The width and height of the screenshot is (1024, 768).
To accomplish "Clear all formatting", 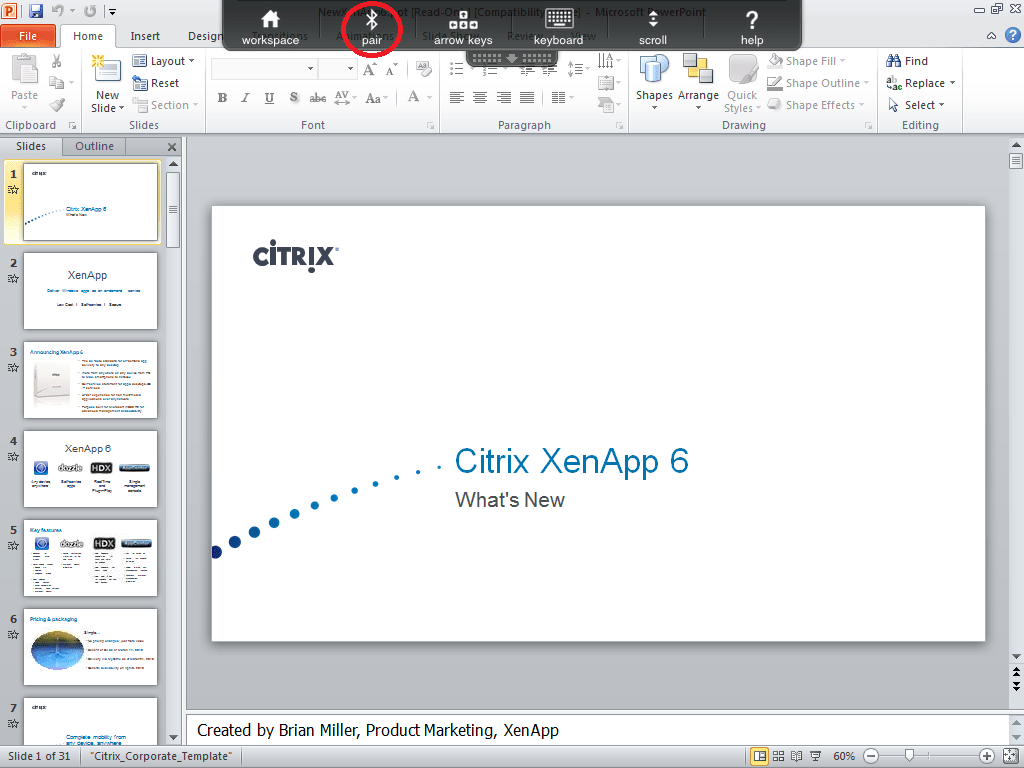I will (423, 69).
